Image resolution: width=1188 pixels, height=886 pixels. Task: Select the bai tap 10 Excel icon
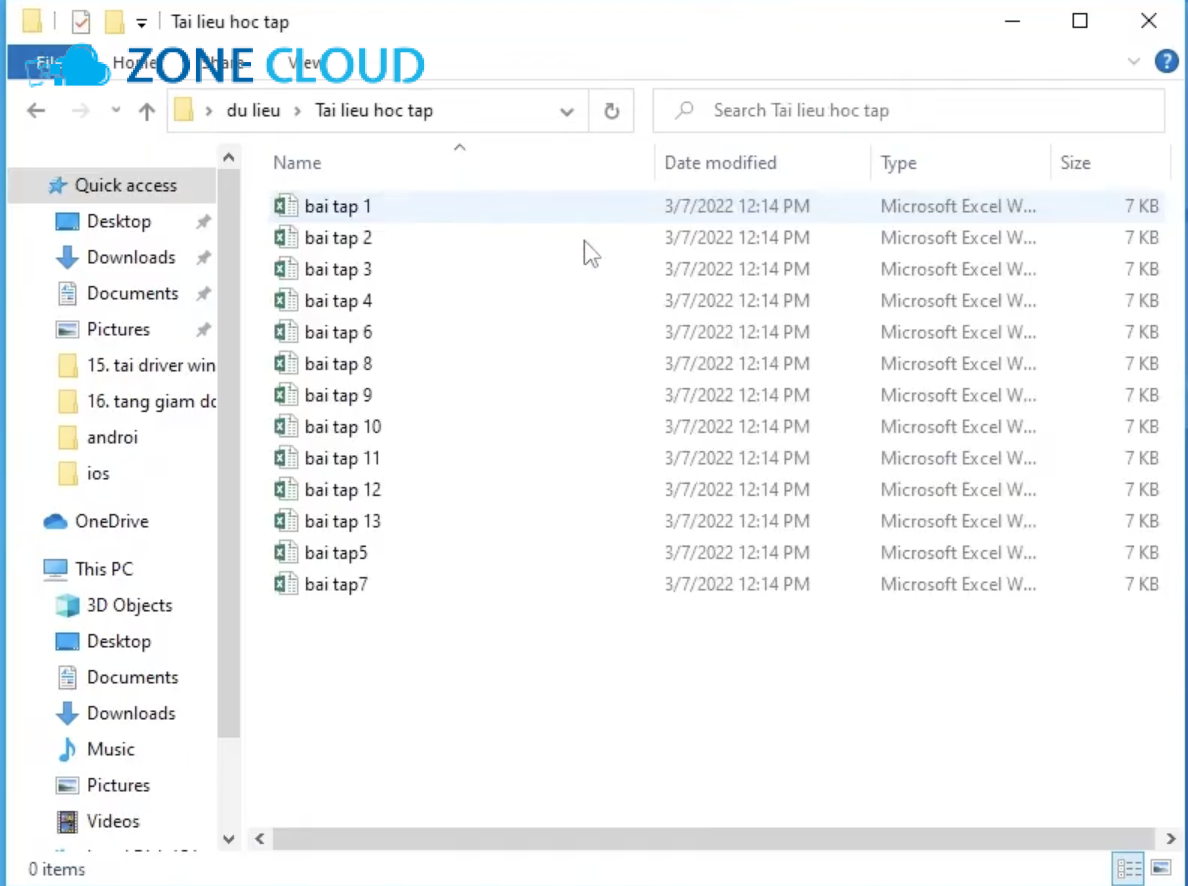pyautogui.click(x=286, y=427)
